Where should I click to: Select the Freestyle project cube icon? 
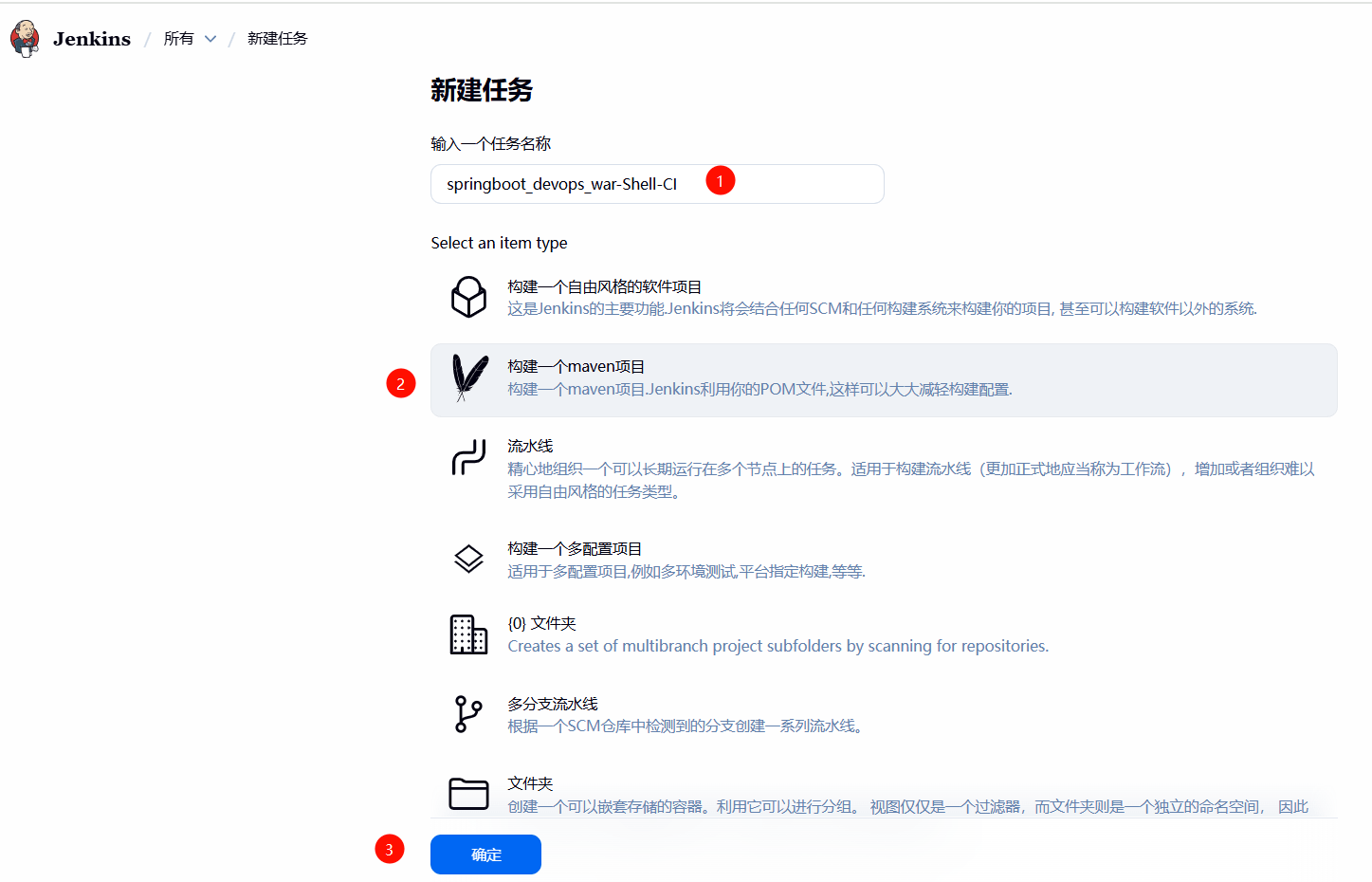pyautogui.click(x=468, y=297)
